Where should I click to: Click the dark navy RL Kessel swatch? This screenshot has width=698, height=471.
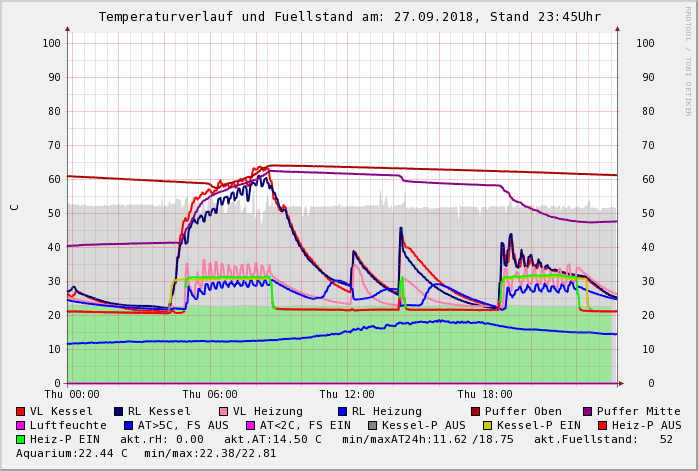(x=119, y=411)
